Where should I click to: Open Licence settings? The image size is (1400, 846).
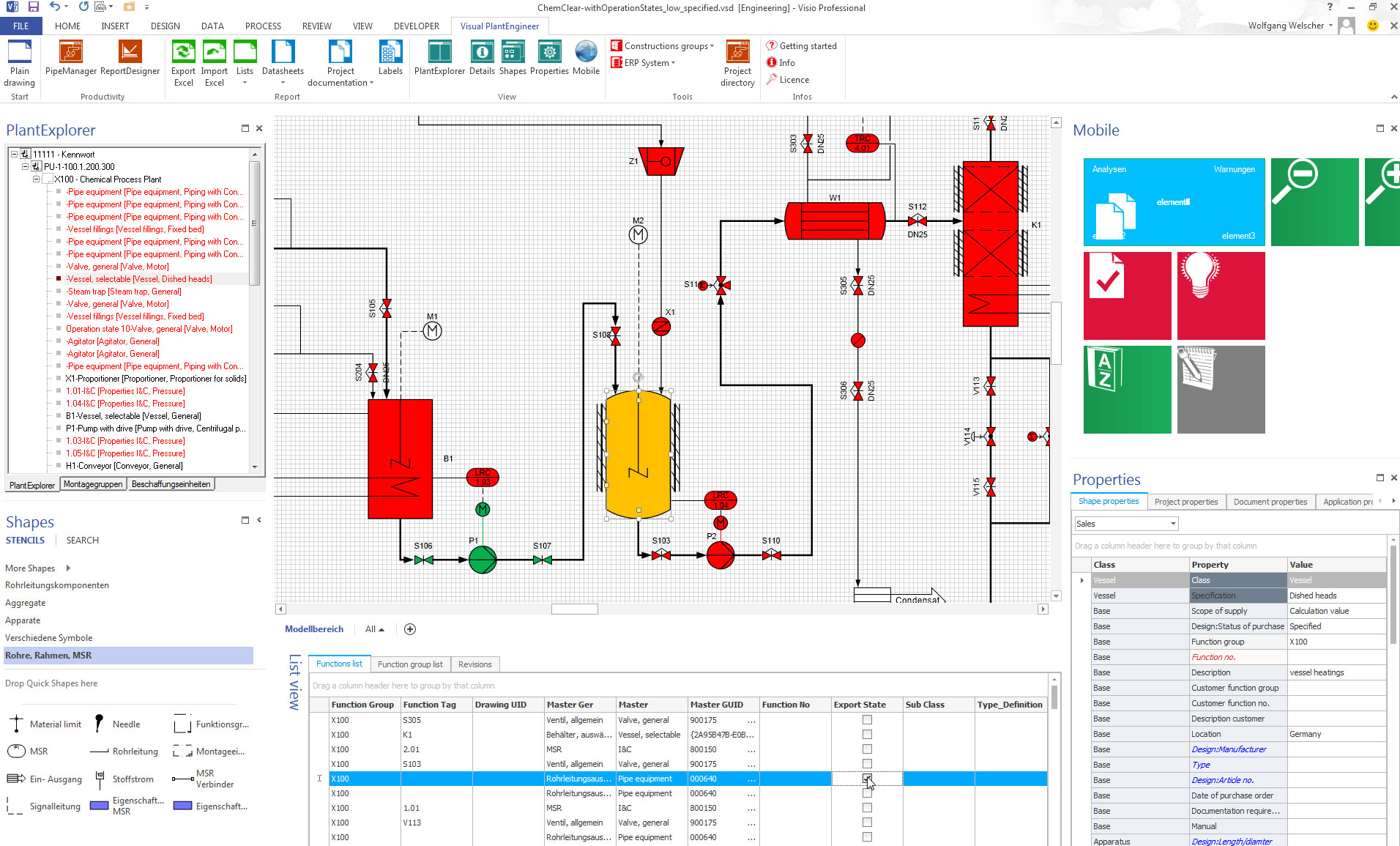coord(788,79)
